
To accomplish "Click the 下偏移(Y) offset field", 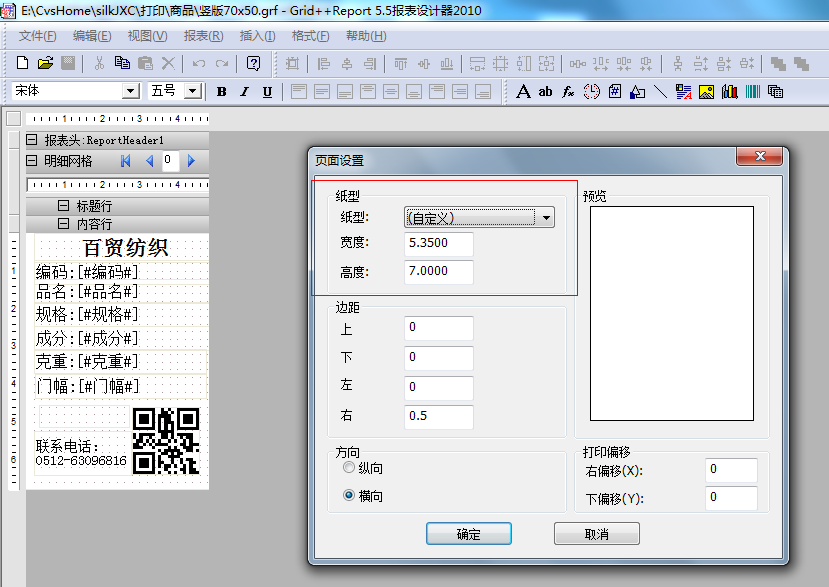I will pyautogui.click(x=731, y=498).
